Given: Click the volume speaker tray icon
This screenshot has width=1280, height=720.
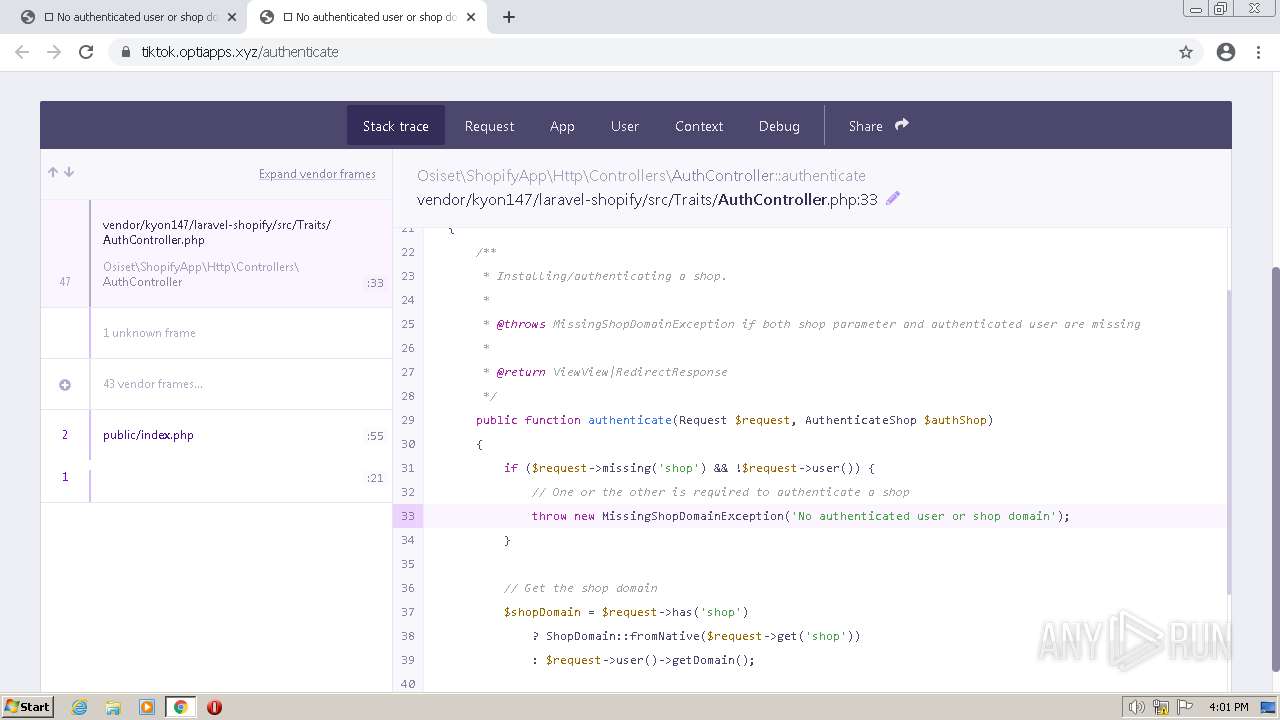Looking at the screenshot, I should click(1137, 707).
